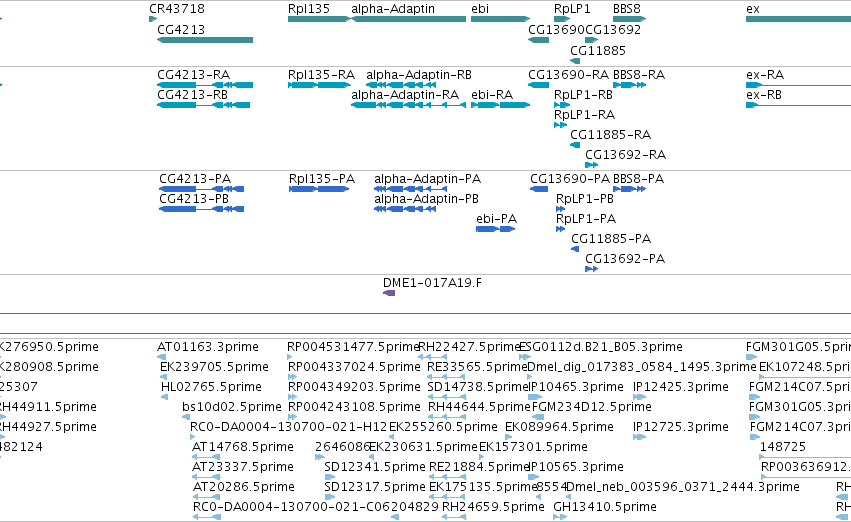The width and height of the screenshot is (851, 522).
Task: Open the alpha-Adaptin-PB protein label
Action: [427, 199]
